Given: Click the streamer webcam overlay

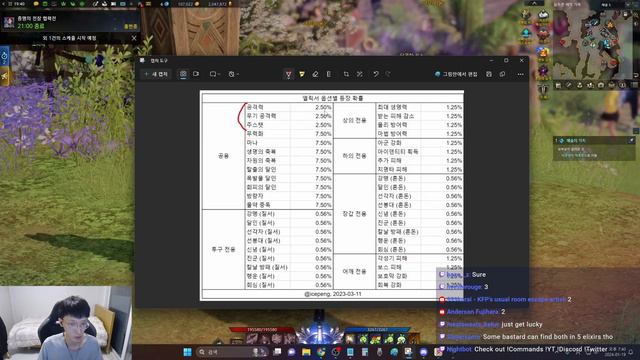Looking at the screenshot, I should (x=66, y=322).
